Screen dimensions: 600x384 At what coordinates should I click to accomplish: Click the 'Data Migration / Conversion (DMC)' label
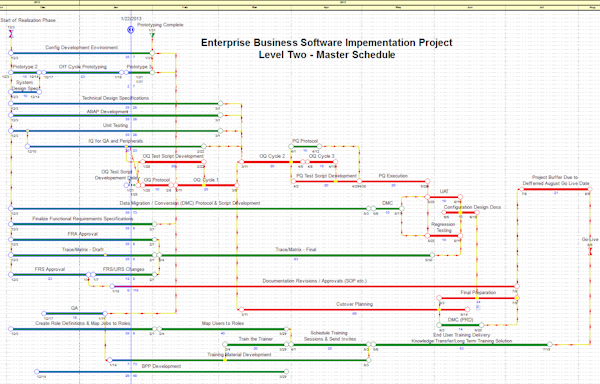point(190,203)
